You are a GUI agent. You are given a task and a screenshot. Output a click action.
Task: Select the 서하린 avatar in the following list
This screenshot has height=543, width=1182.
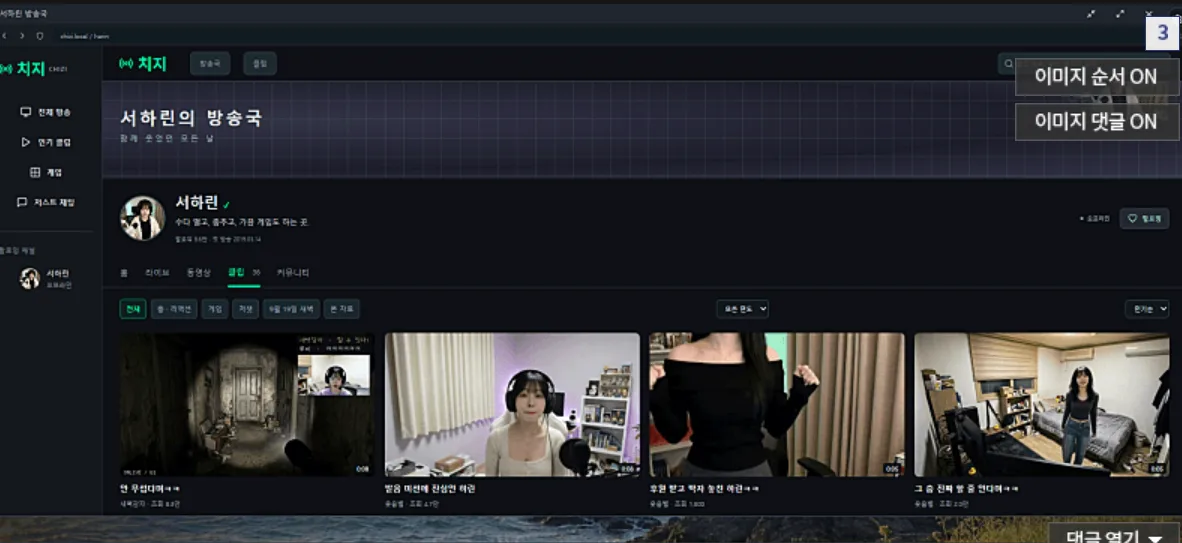[x=29, y=278]
